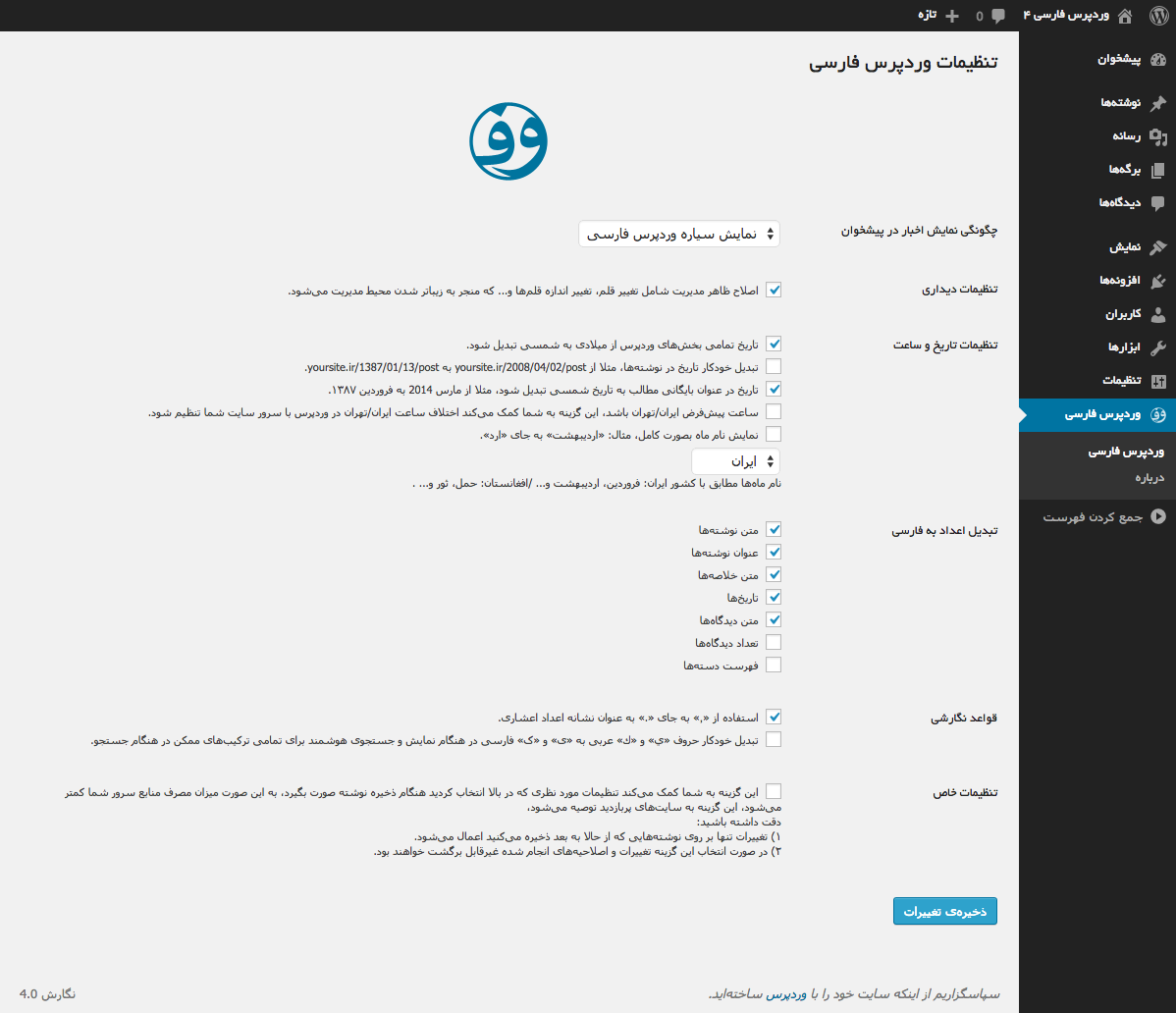Click the Appearance (نمایش) brush icon
Viewport: 1176px width, 1013px height.
(x=1158, y=247)
